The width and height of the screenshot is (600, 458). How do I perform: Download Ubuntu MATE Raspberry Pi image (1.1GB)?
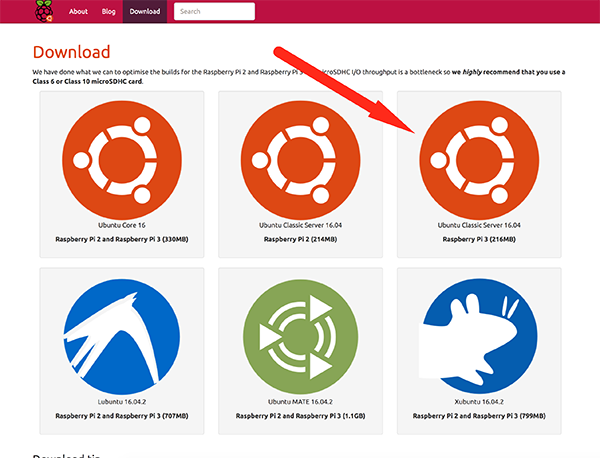300,416
